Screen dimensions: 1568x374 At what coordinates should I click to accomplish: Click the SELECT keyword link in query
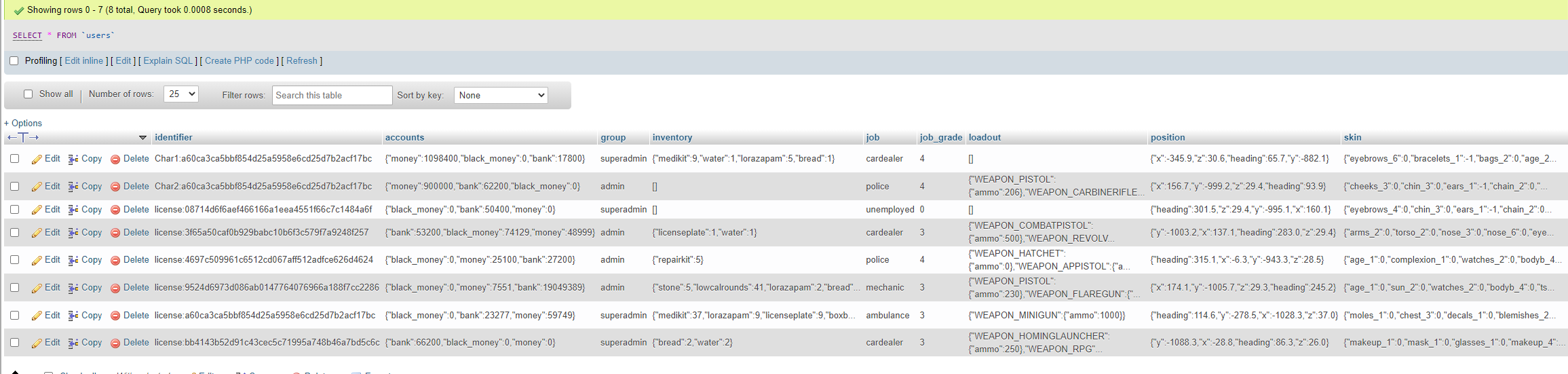click(x=27, y=35)
